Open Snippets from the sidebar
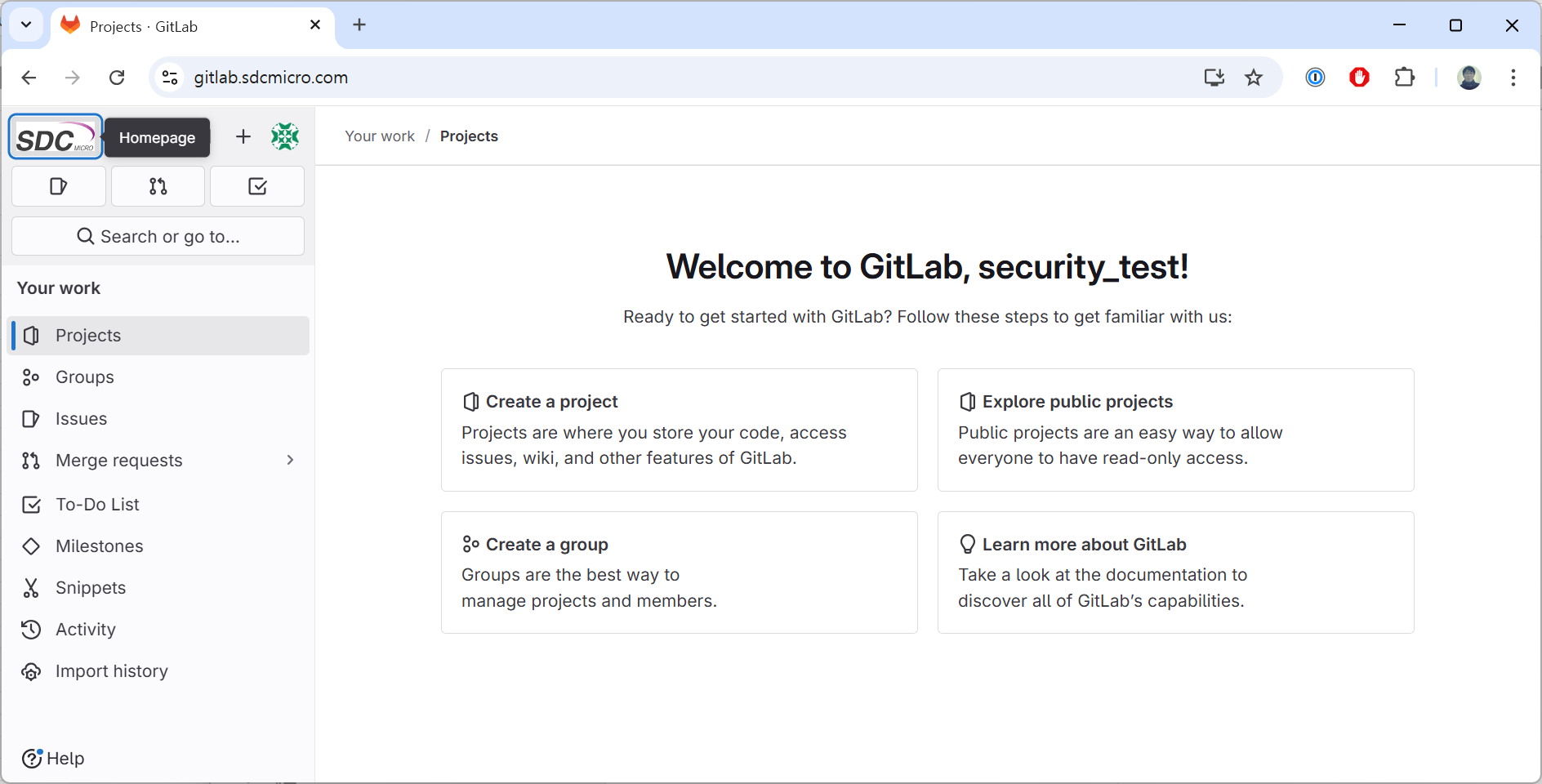 (x=91, y=588)
